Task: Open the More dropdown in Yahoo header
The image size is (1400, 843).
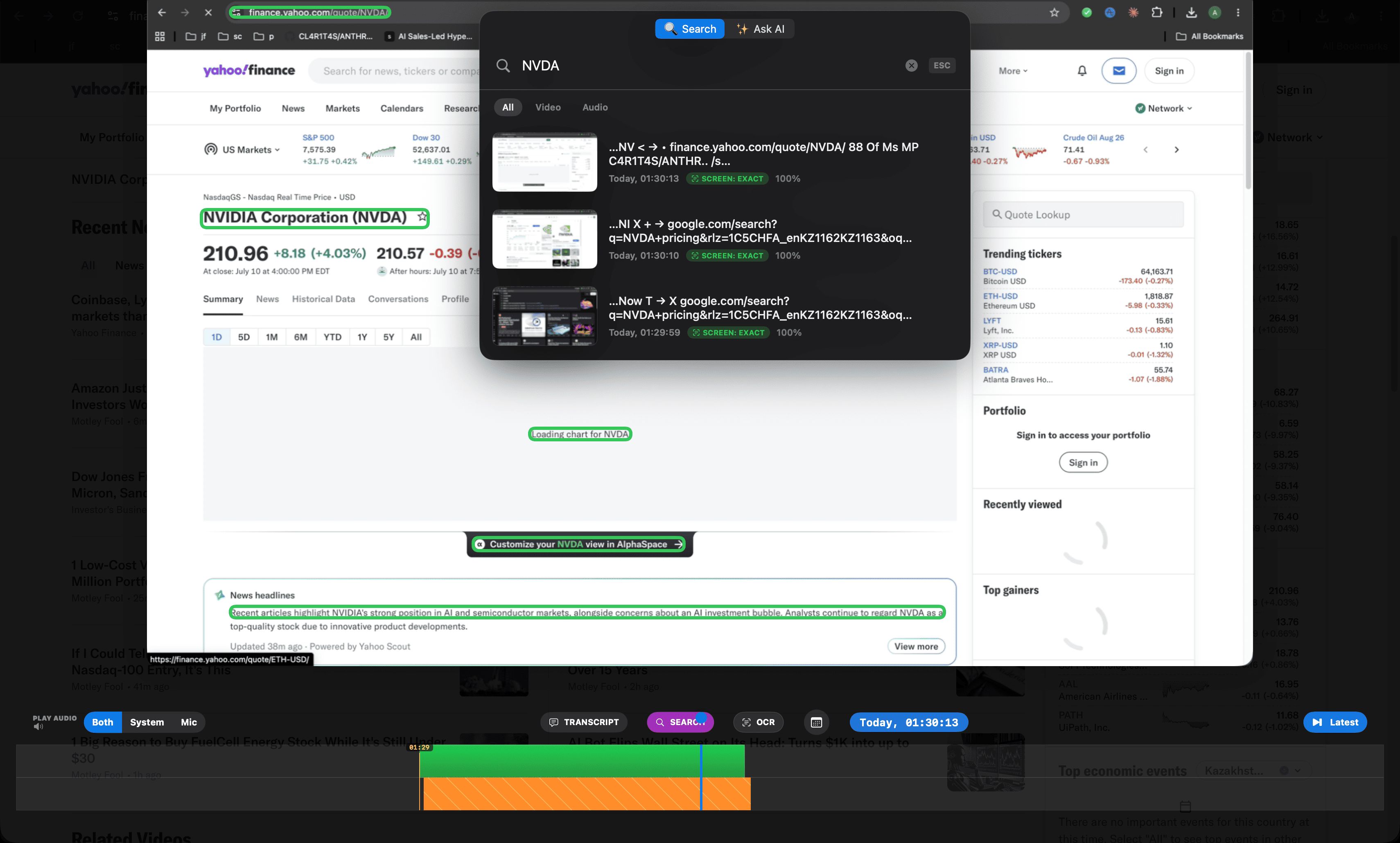Action: [x=1013, y=71]
